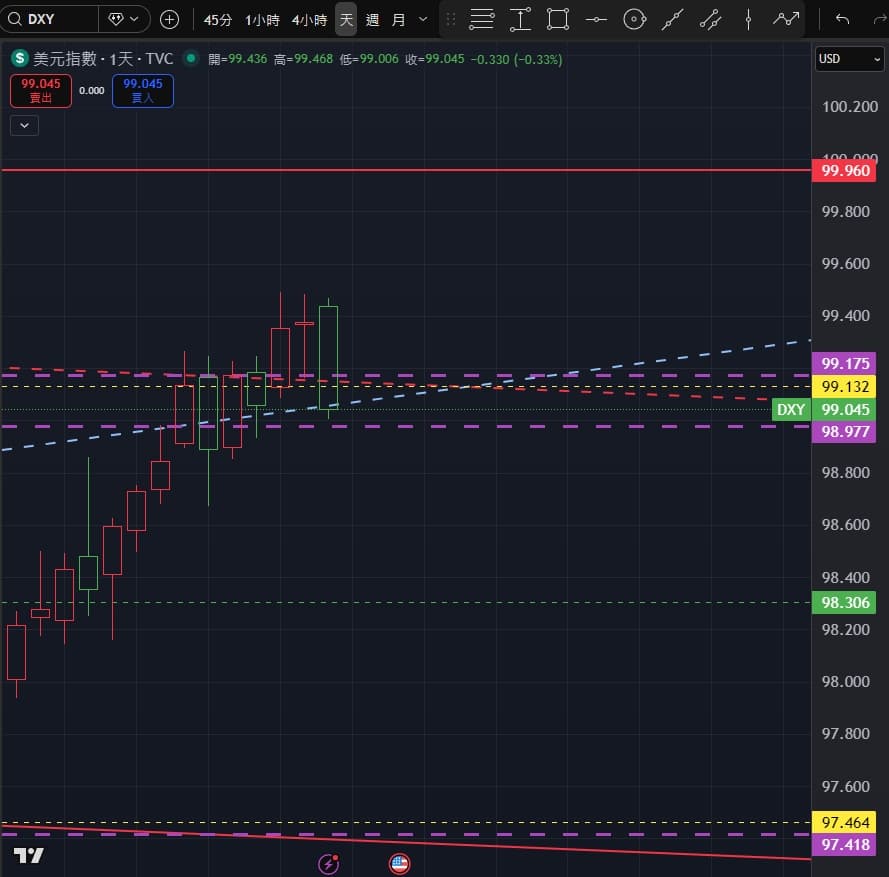
Task: Select the price range measure tool
Action: (x=520, y=19)
